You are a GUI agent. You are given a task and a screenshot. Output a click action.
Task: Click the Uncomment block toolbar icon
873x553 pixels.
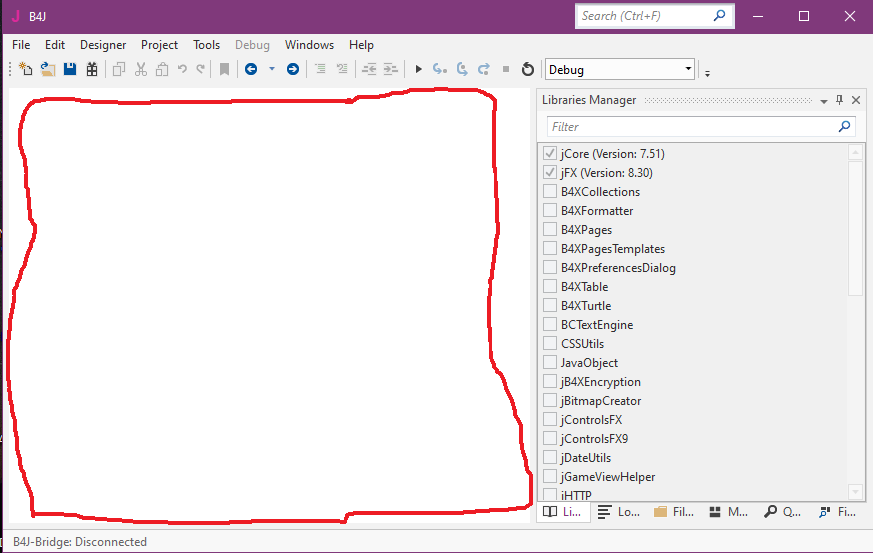[x=342, y=69]
